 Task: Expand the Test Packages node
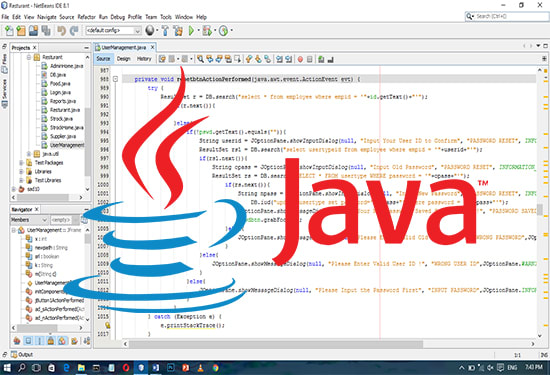(21, 163)
